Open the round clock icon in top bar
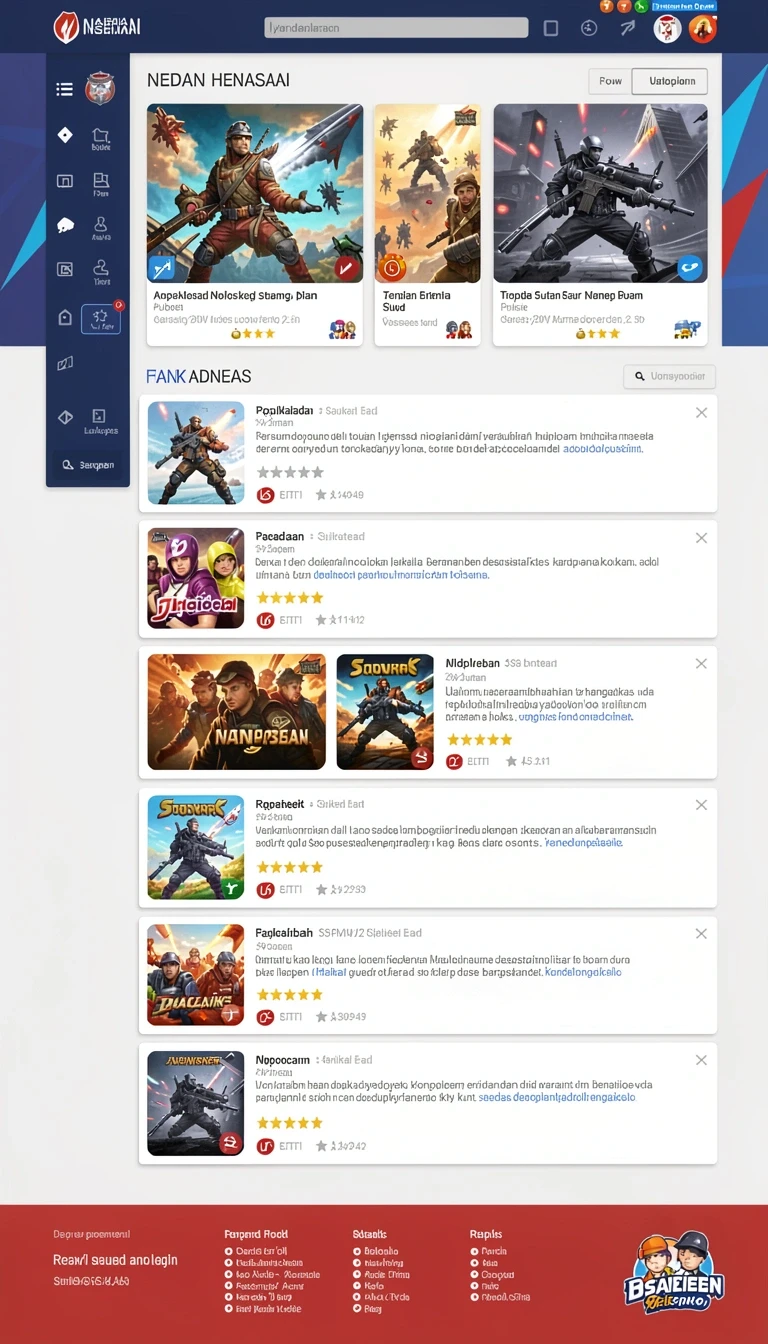 pyautogui.click(x=589, y=28)
